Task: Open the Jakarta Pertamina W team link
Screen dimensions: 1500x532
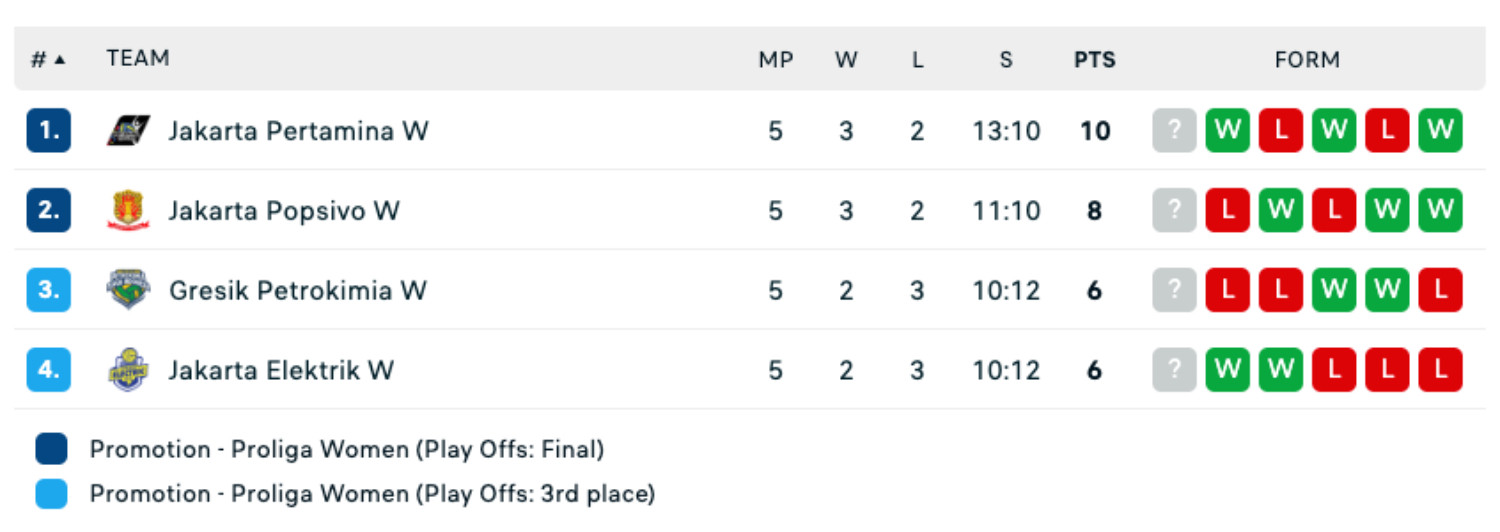Action: click(x=298, y=131)
